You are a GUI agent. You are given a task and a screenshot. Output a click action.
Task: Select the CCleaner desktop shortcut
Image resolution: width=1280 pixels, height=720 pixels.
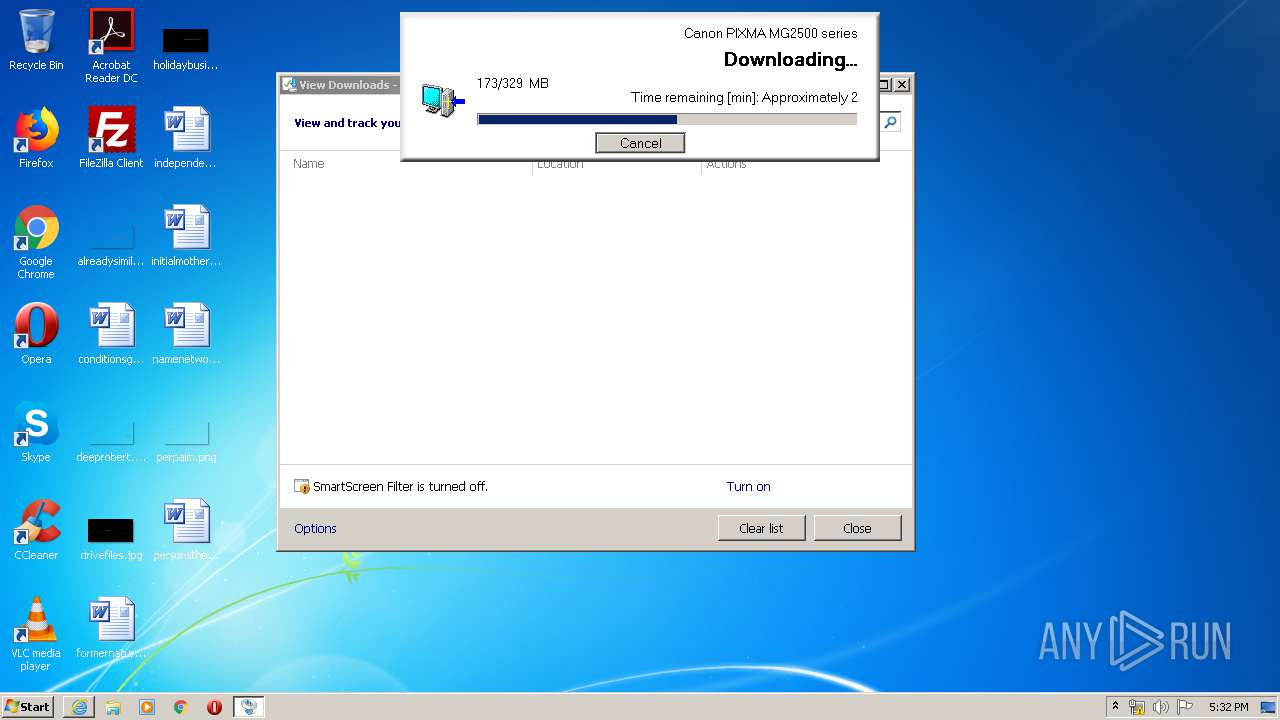pyautogui.click(x=36, y=530)
